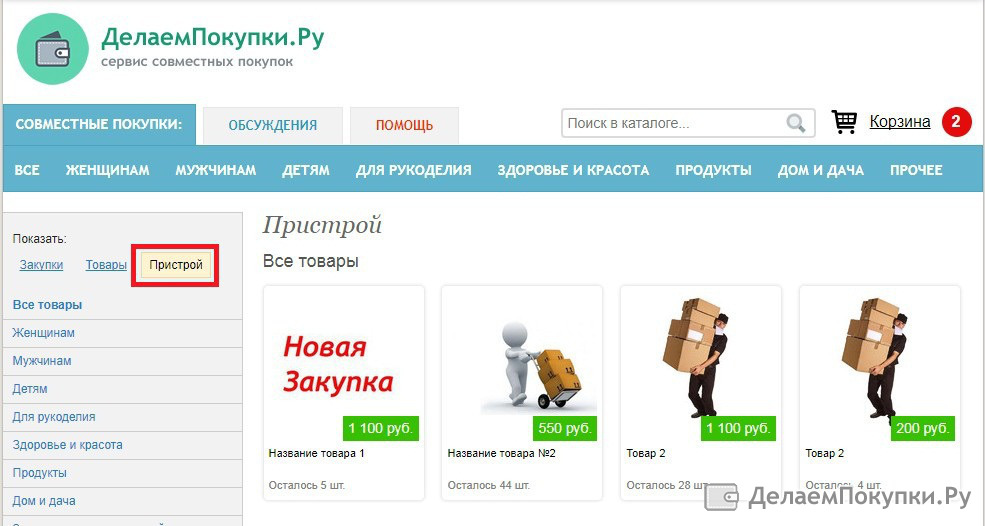Select Мужчинам in the left sidebar

tap(42, 361)
